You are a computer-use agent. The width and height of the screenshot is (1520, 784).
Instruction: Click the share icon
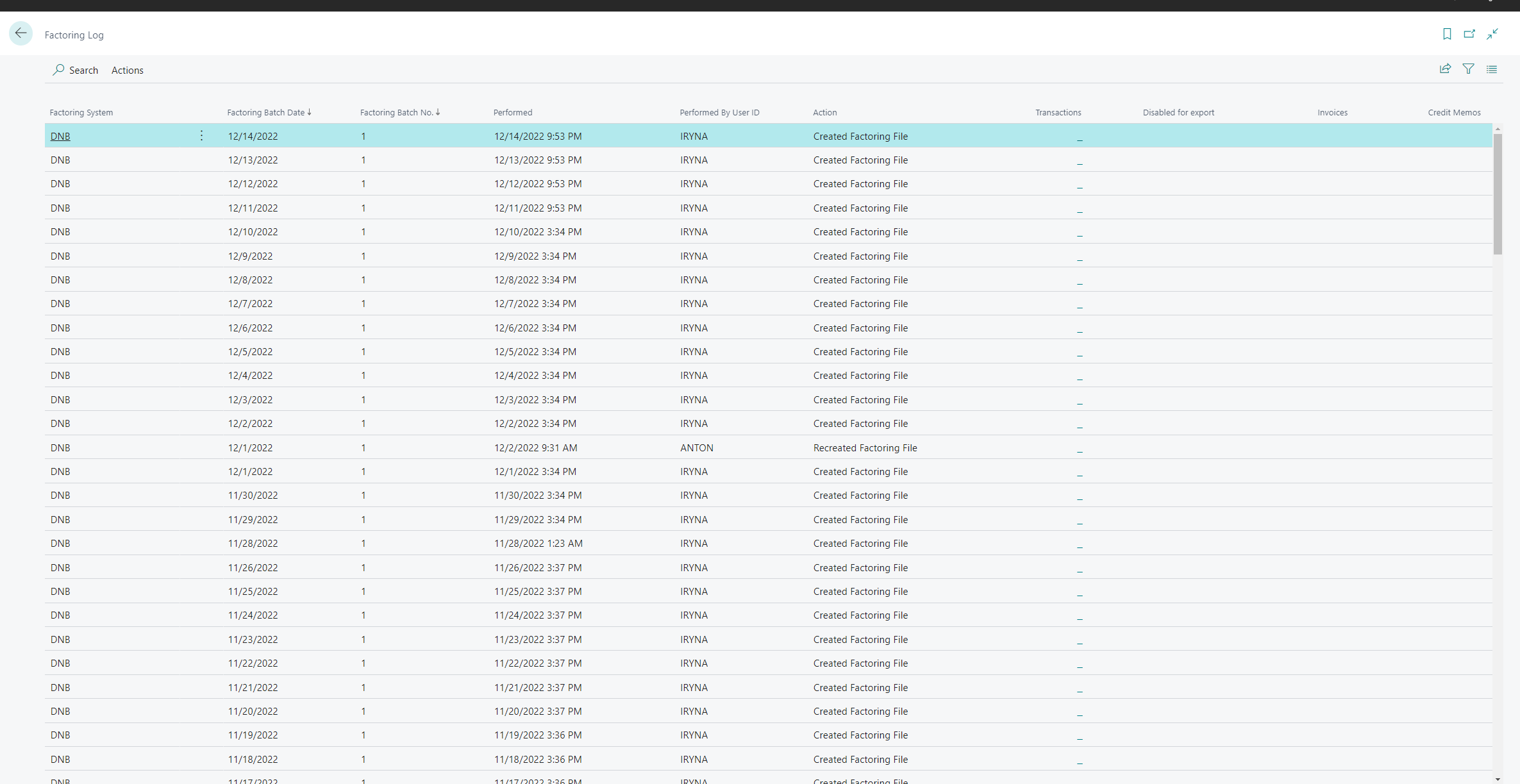pos(1445,69)
